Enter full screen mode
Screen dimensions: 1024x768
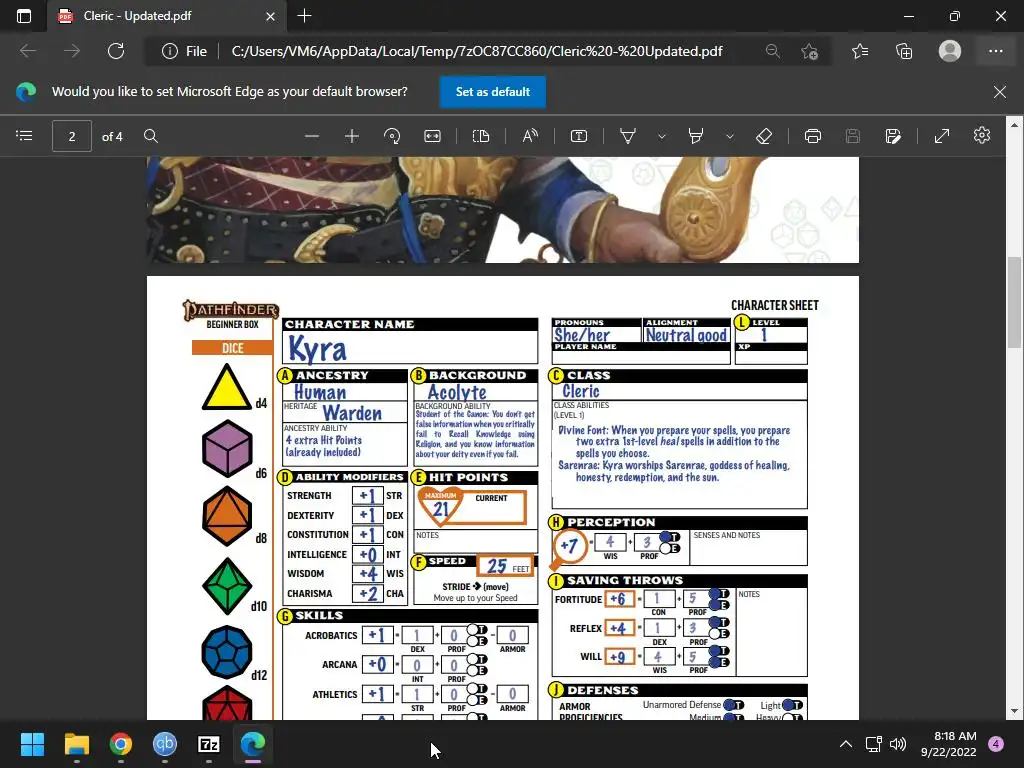point(942,136)
